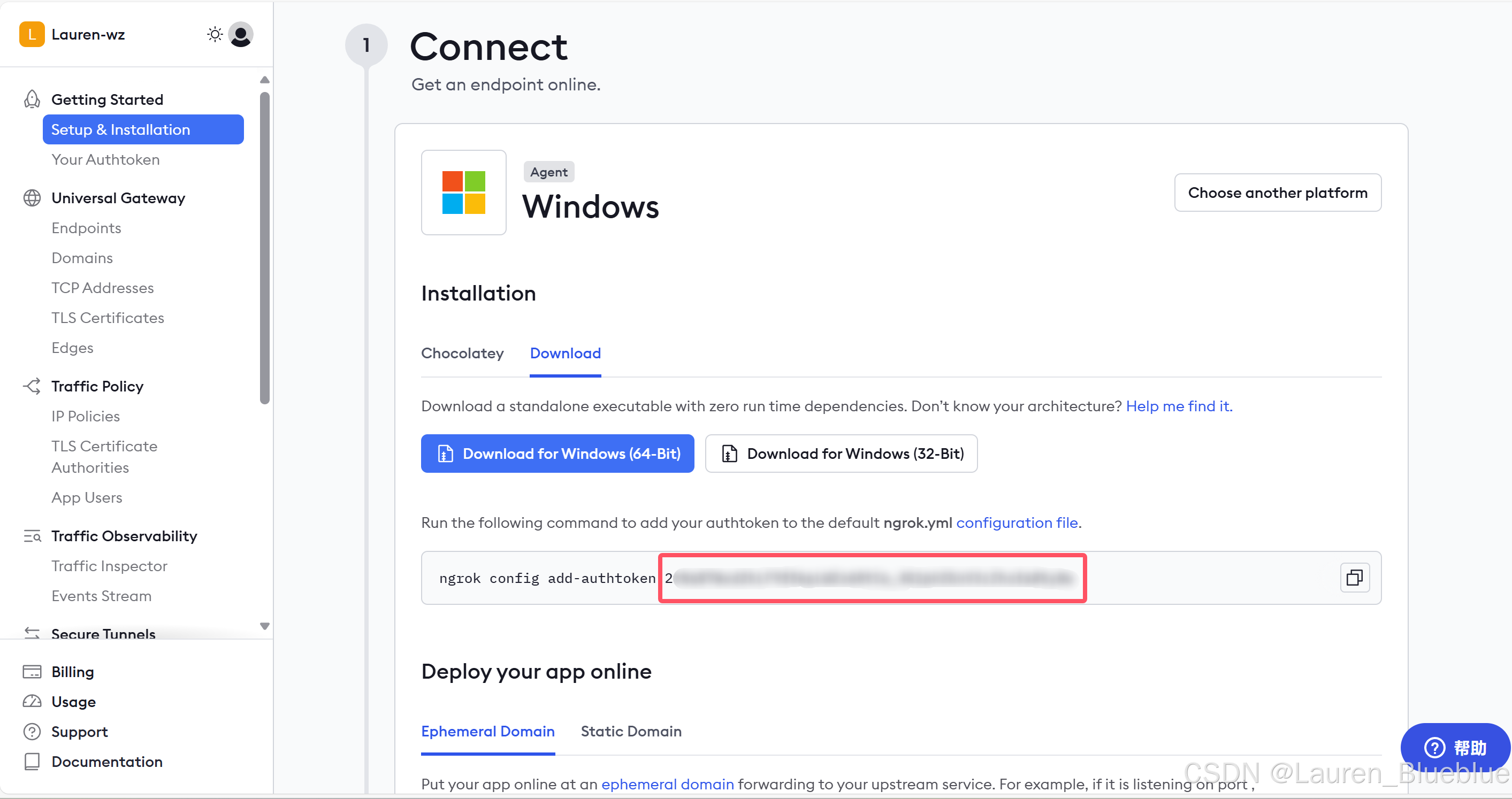
Task: Click Choose another platform button
Action: tap(1277, 193)
